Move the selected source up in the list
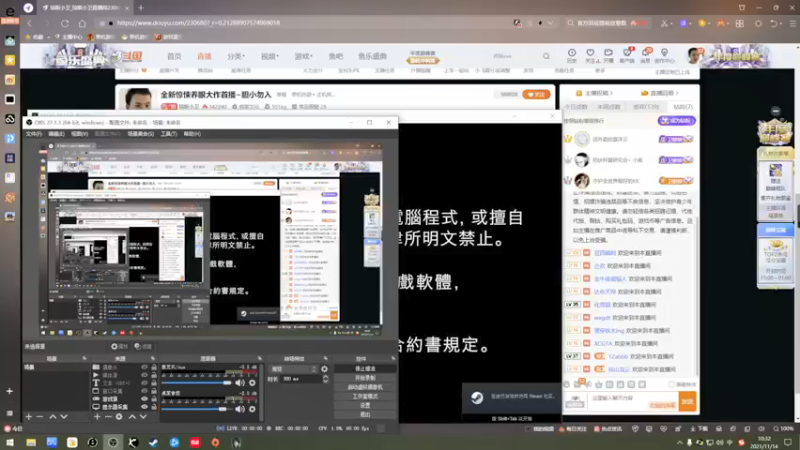Screen dimensions: 800x450 click(x=132, y=417)
